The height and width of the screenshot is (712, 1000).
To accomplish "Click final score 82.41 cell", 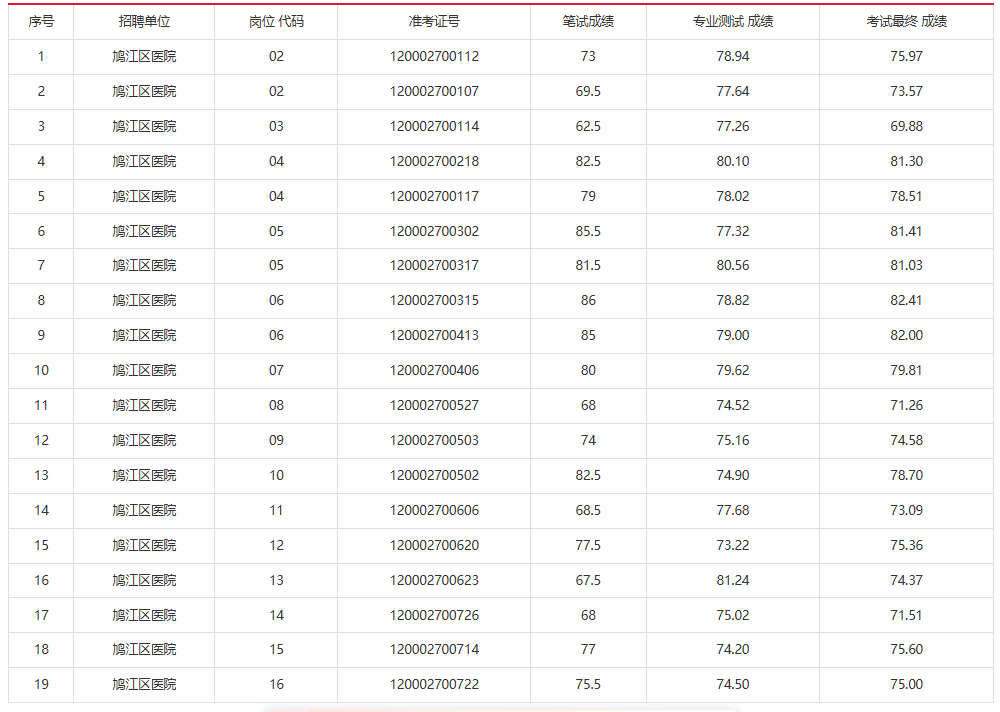I will pyautogui.click(x=906, y=301).
